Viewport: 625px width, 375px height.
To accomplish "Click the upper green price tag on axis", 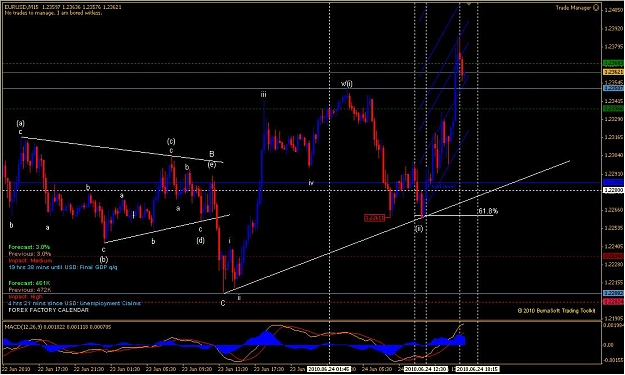I will (x=613, y=63).
